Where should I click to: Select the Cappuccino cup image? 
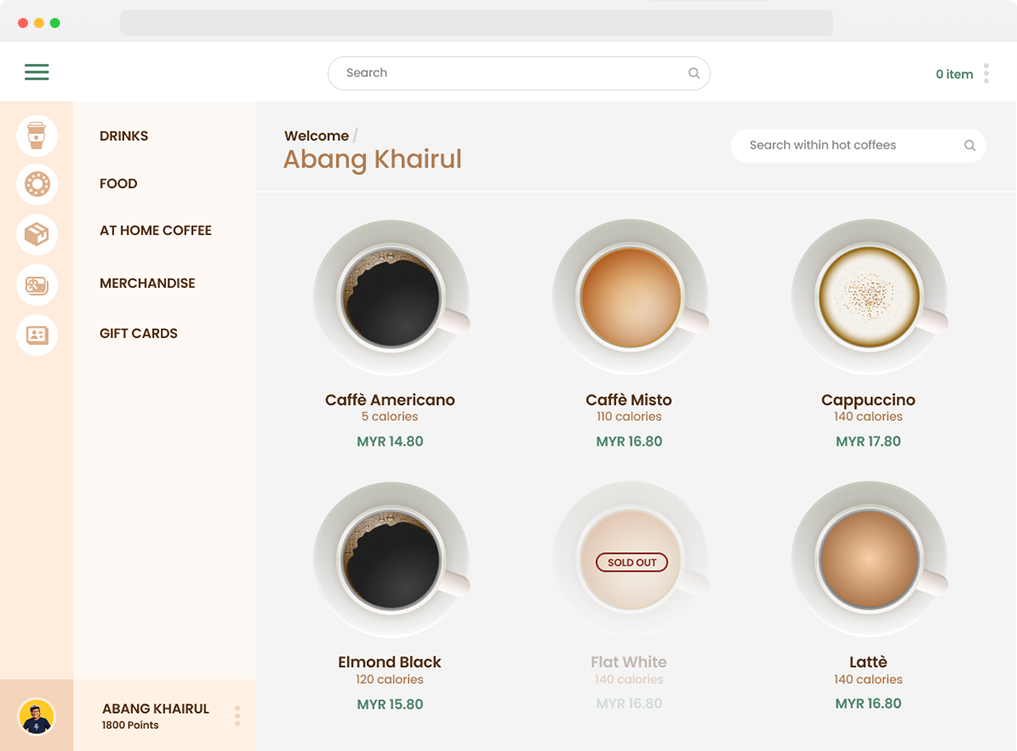[x=868, y=297]
